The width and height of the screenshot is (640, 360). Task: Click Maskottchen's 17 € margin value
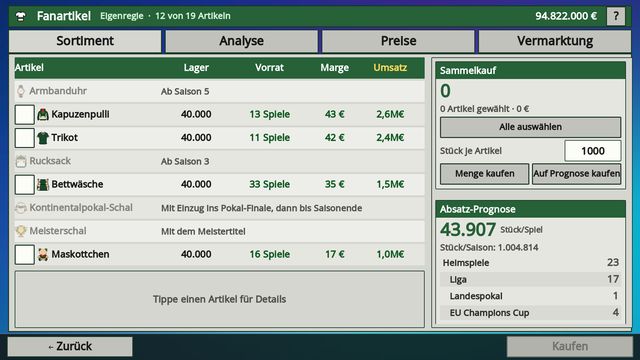tap(335, 254)
